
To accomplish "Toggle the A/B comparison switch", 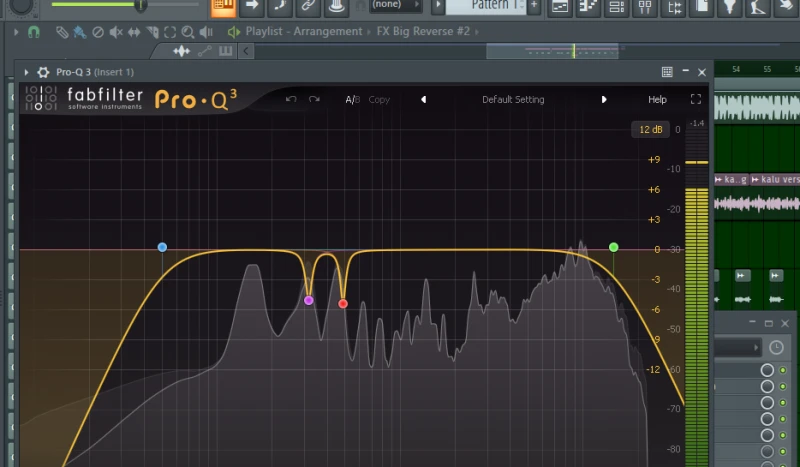I will pyautogui.click(x=352, y=100).
